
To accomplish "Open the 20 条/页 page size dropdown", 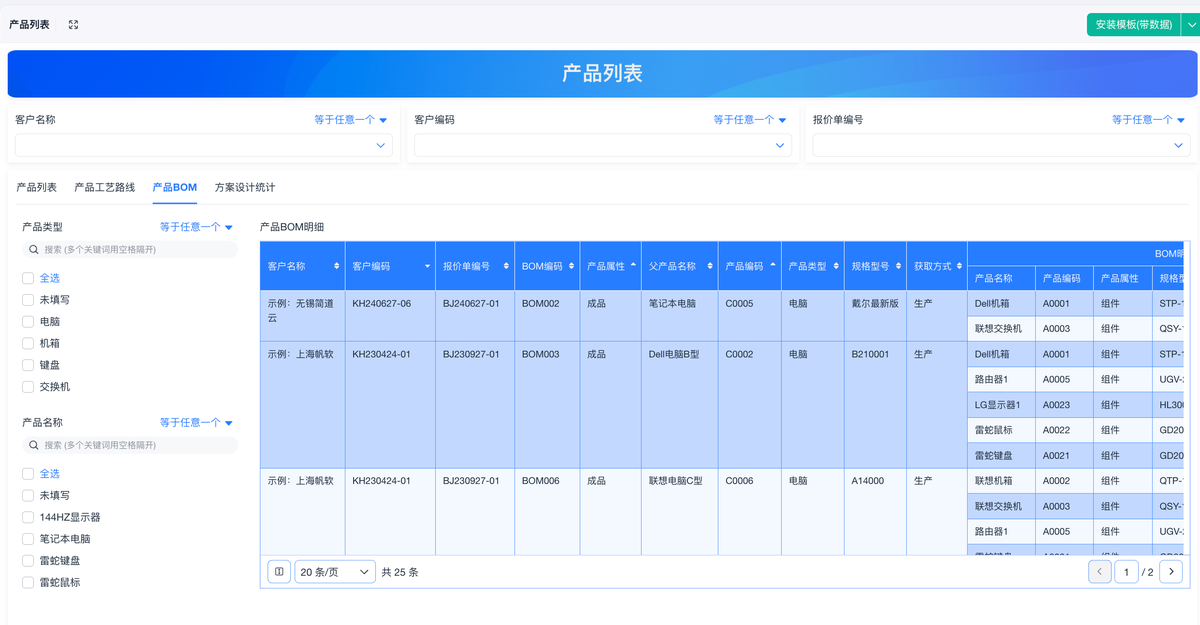I will tap(335, 572).
